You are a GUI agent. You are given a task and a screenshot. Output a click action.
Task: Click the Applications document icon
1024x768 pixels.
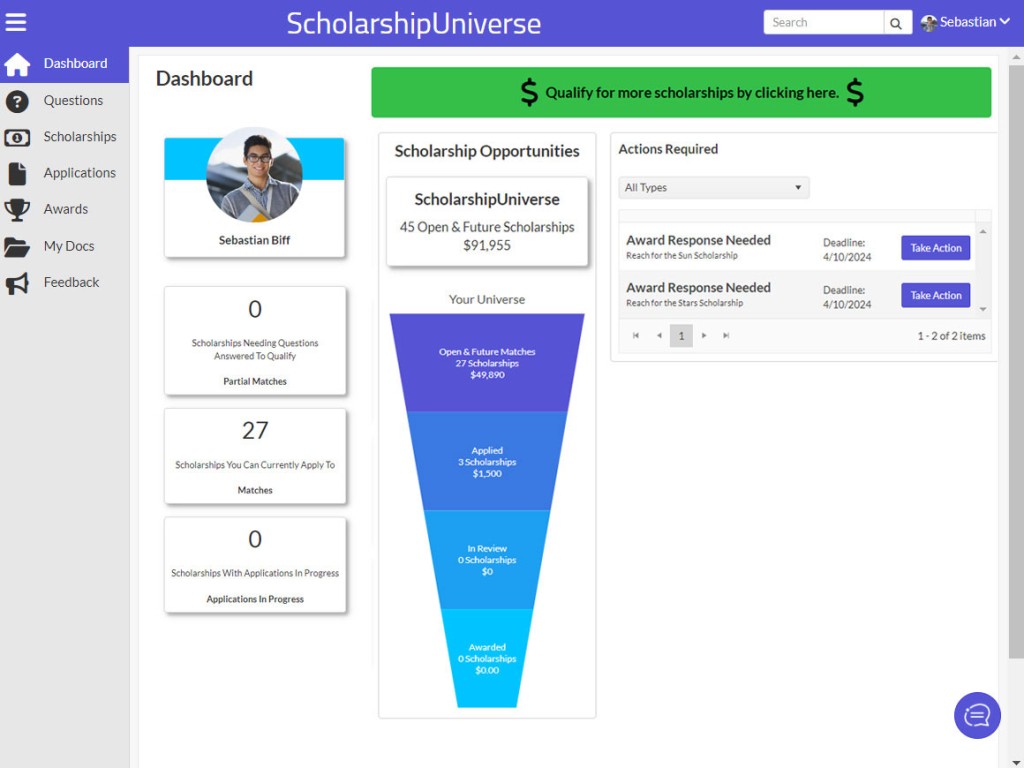(17, 173)
